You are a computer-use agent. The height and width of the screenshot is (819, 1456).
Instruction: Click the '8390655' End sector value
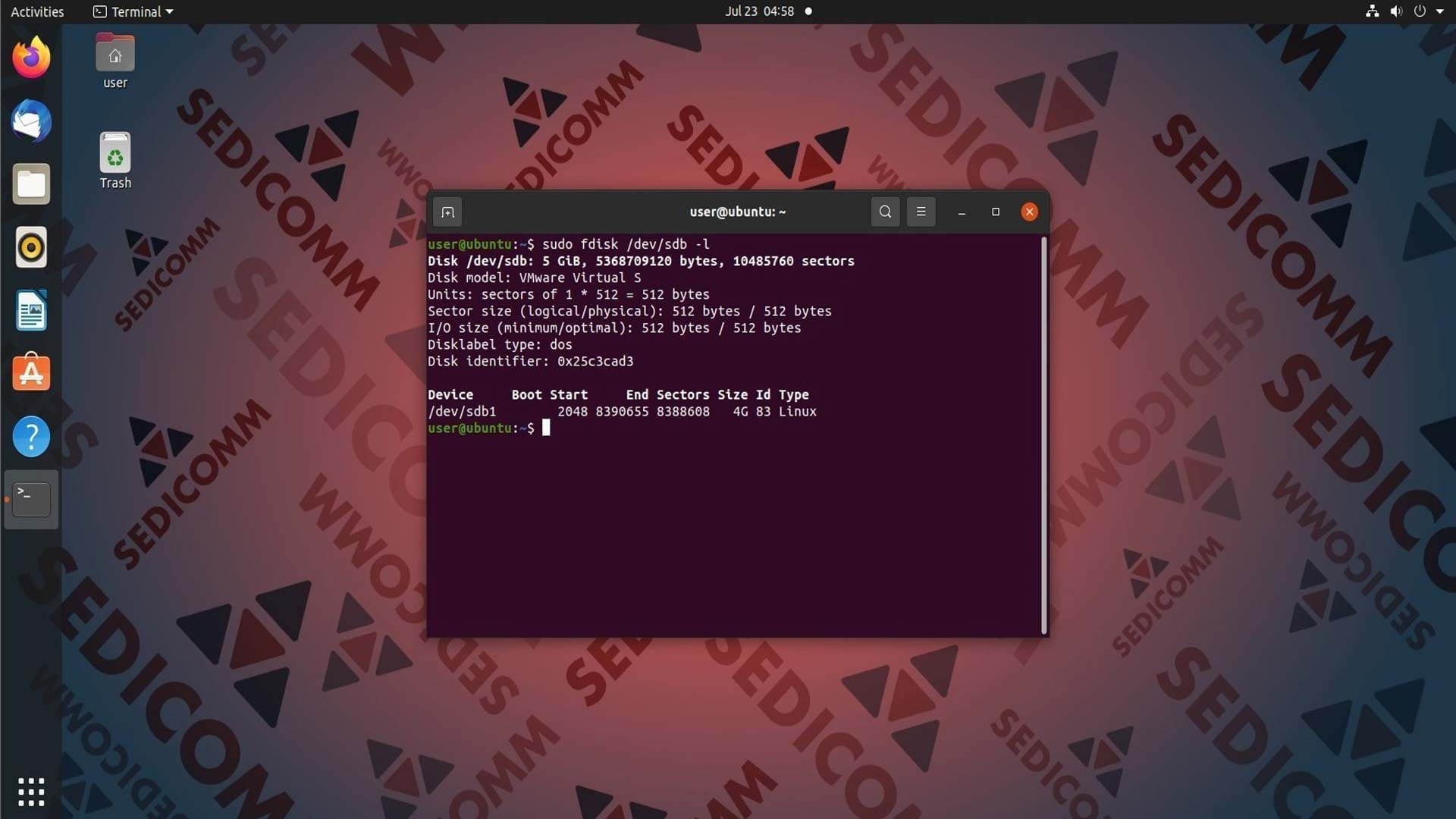[x=622, y=411]
